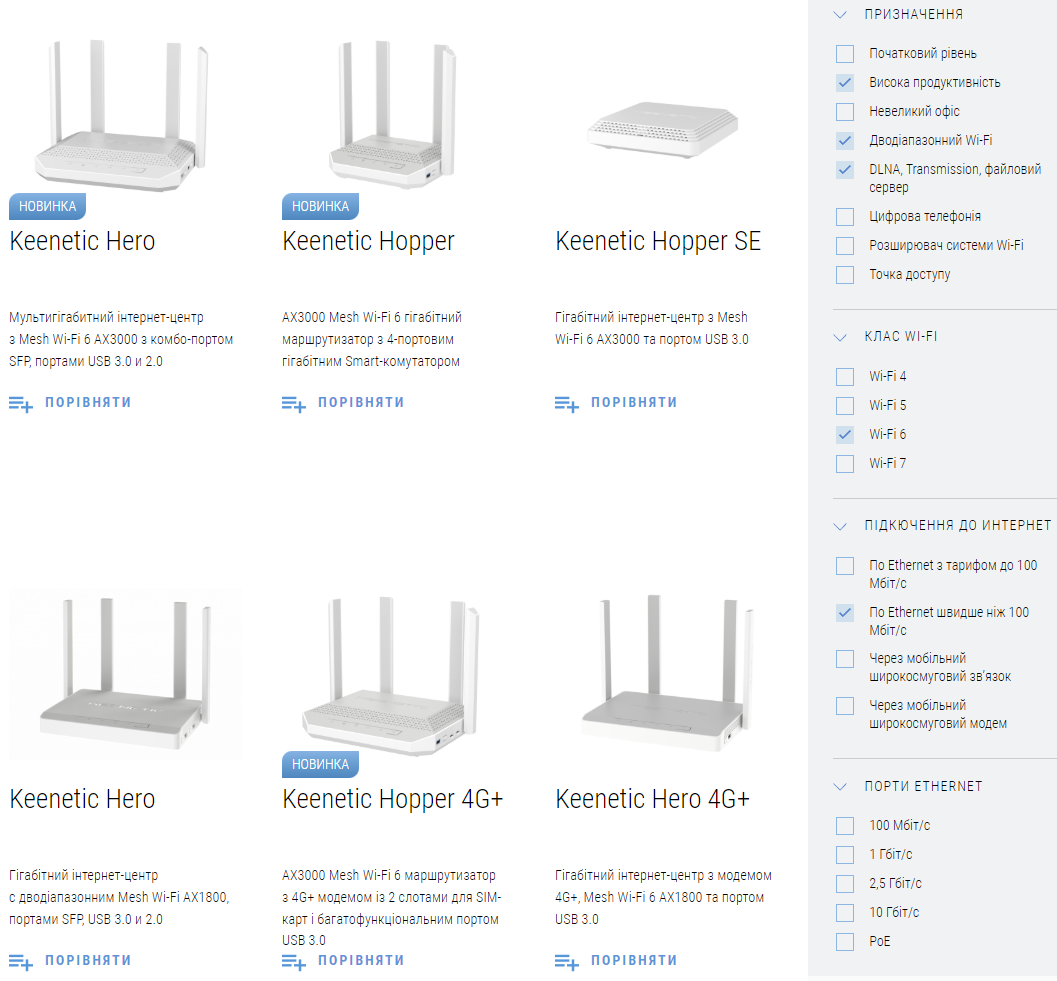Enable the 10 Гбіт/с filter
This screenshot has width=1057, height=981.
click(845, 913)
